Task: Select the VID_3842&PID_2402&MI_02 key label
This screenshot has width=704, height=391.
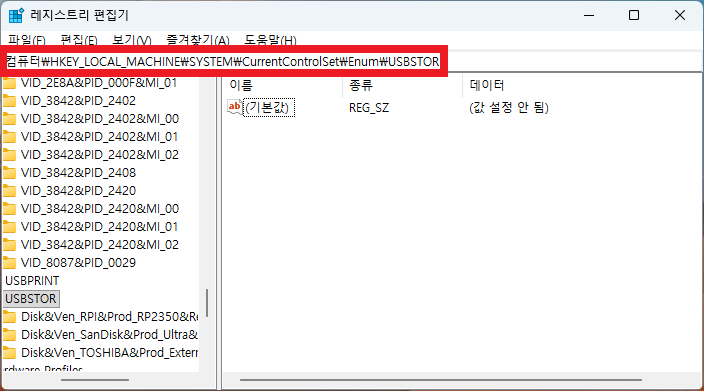Action: (x=100, y=154)
